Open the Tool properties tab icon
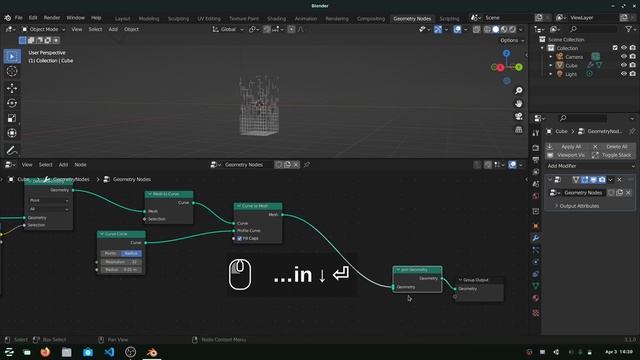 (536, 133)
